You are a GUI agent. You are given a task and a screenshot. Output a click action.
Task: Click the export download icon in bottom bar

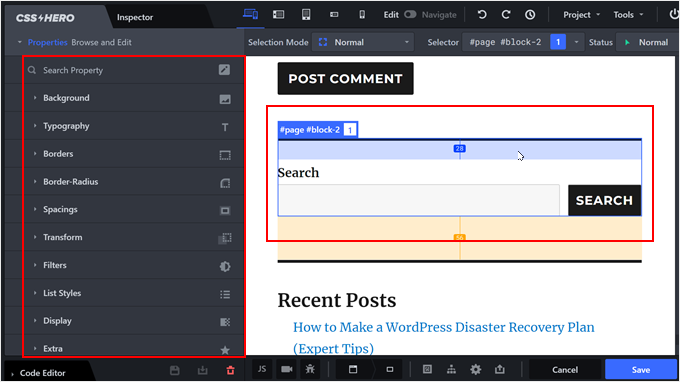coord(203,370)
